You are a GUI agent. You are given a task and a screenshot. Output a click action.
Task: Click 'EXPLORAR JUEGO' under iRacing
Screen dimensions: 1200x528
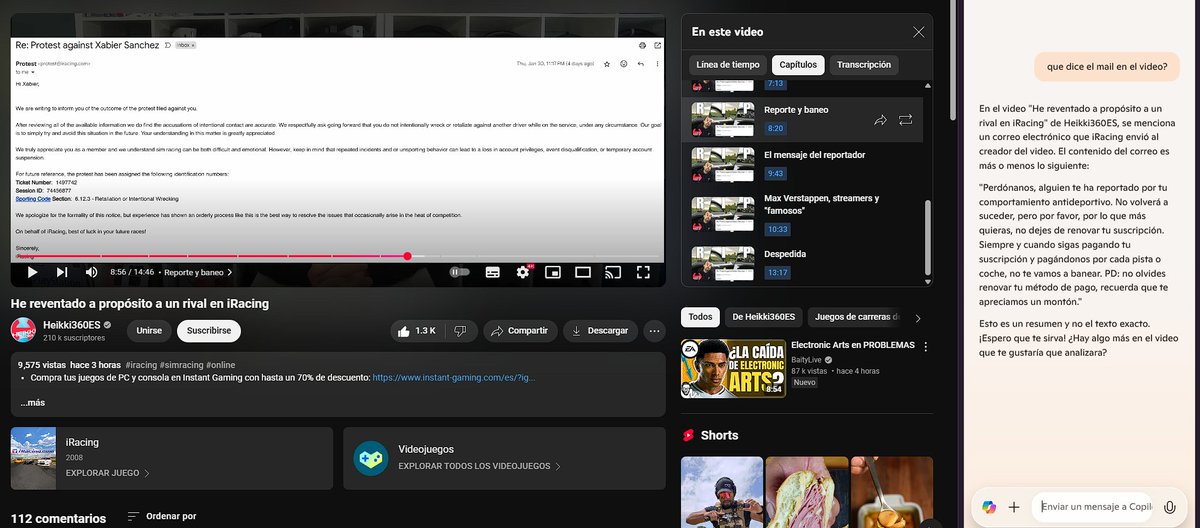(108, 473)
